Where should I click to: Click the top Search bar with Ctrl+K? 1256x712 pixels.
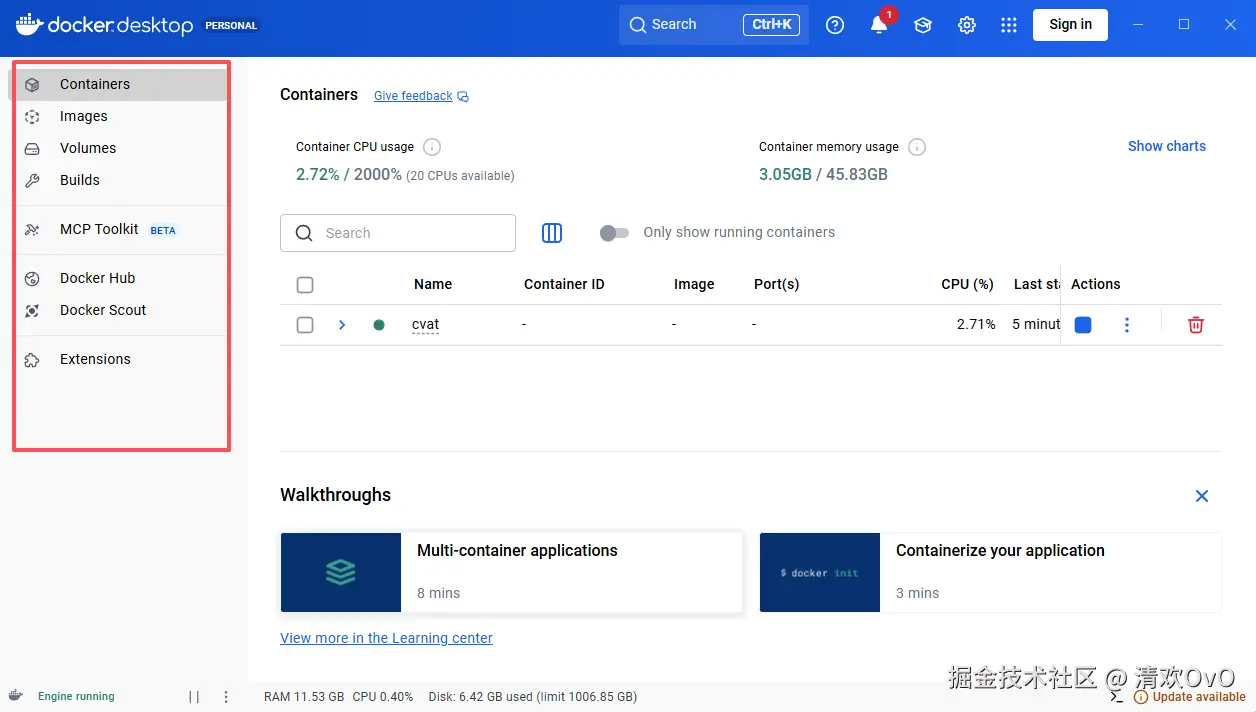(x=714, y=25)
